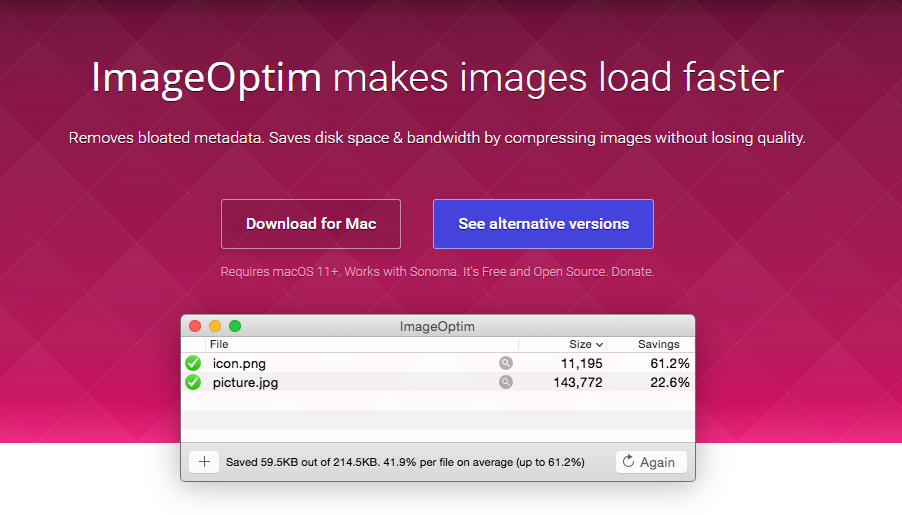Image resolution: width=902 pixels, height=515 pixels.
Task: Click the 11,195 size value
Action: click(x=582, y=364)
